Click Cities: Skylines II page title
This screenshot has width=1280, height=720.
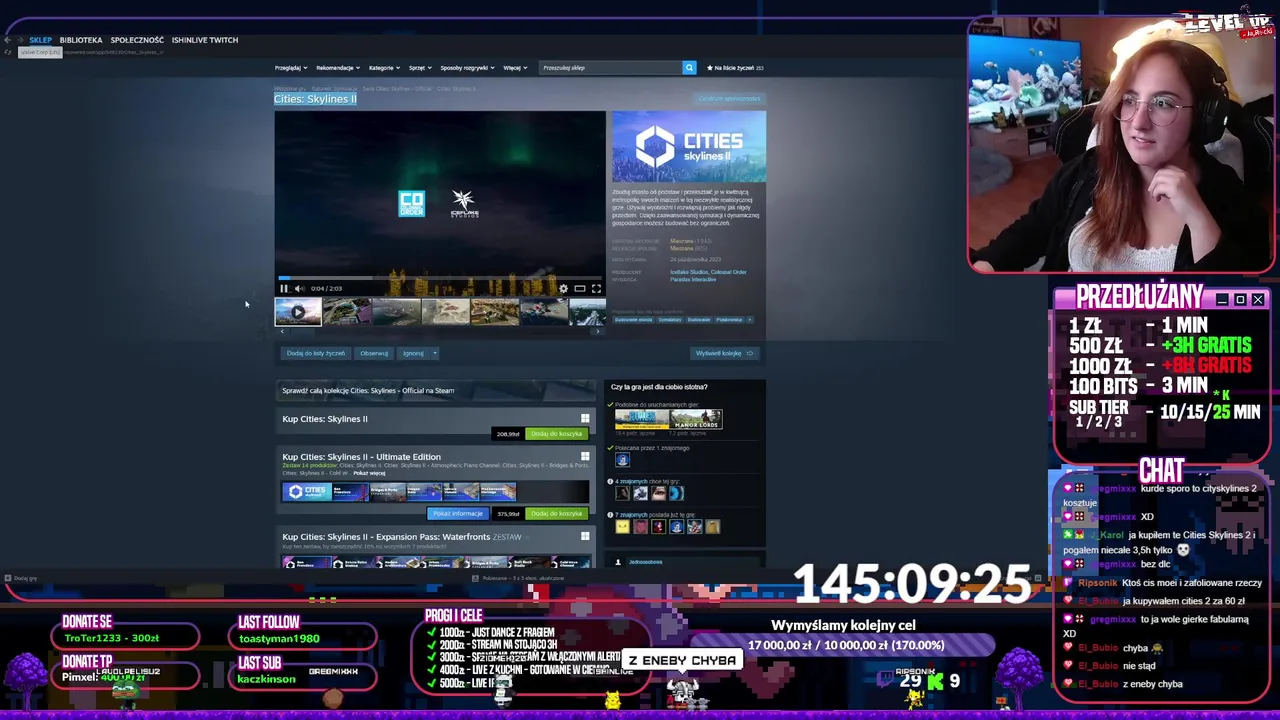[315, 99]
